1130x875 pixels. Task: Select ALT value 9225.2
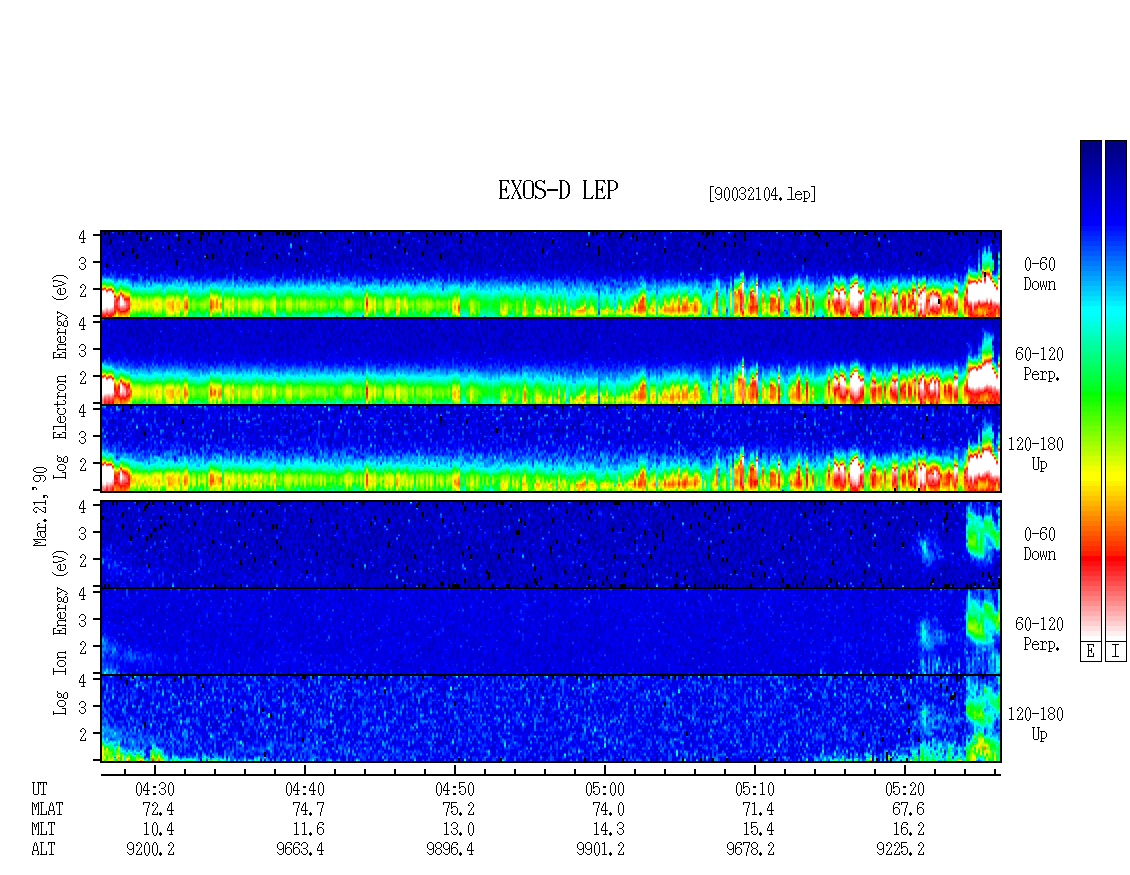(900, 850)
